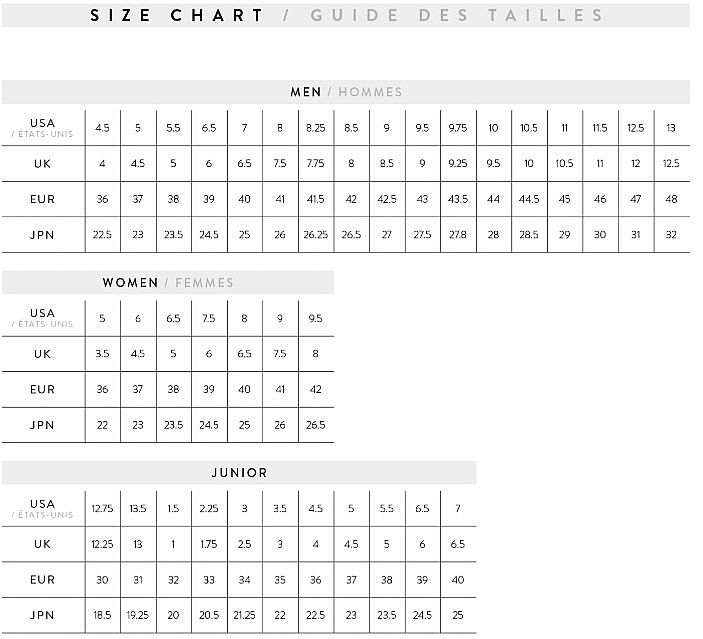This screenshot has height=639, width=703.
Task: Click Men's USA size 8.25 cell
Action: coord(316,128)
